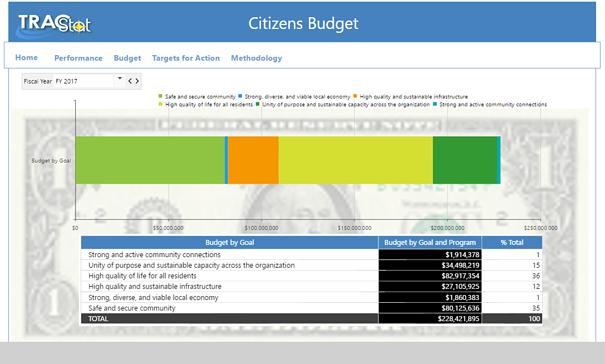Image resolution: width=605 pixels, height=364 pixels.
Task: Click the % Total column header
Action: (x=512, y=242)
